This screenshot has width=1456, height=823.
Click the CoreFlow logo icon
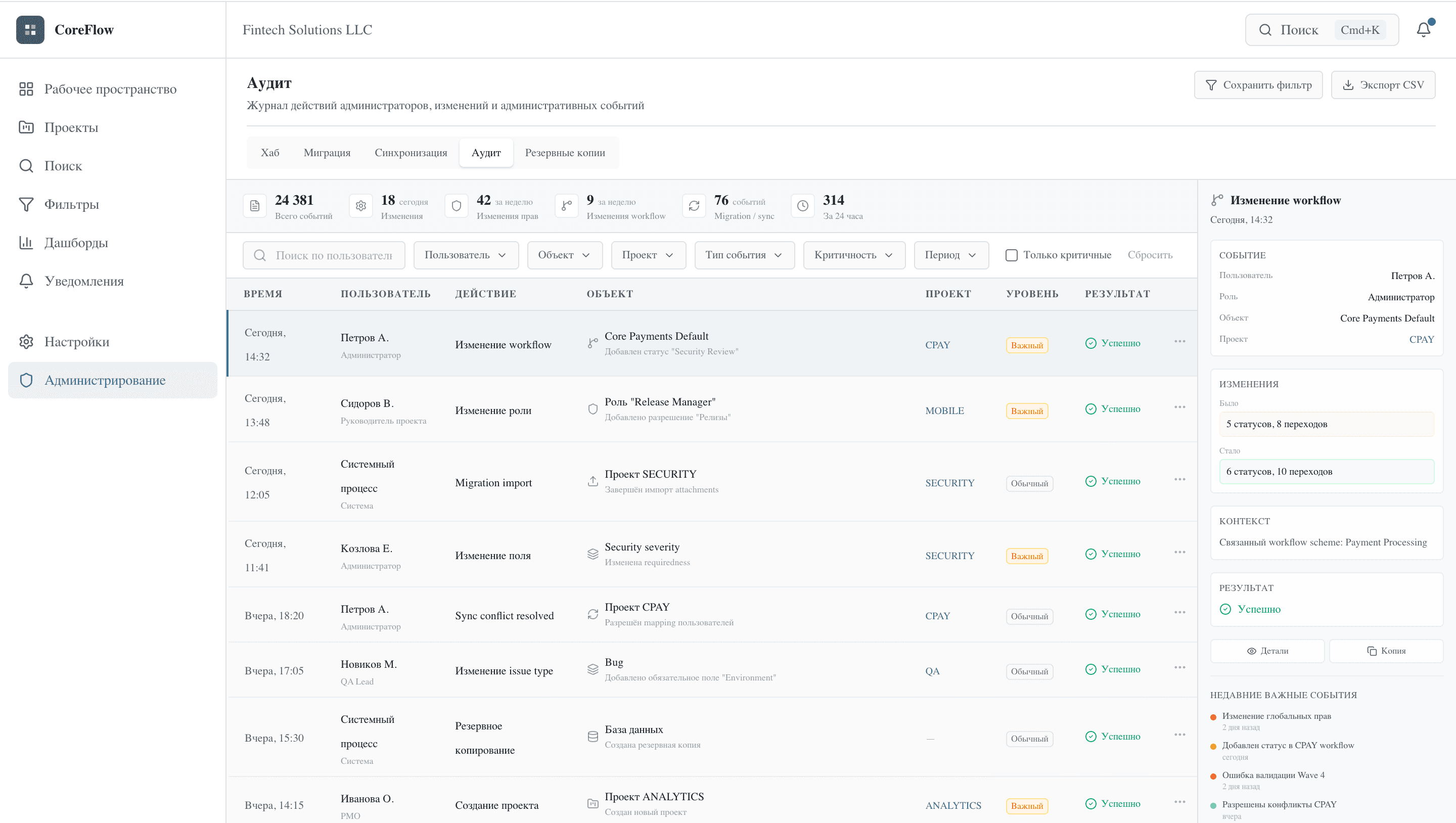[x=30, y=29]
